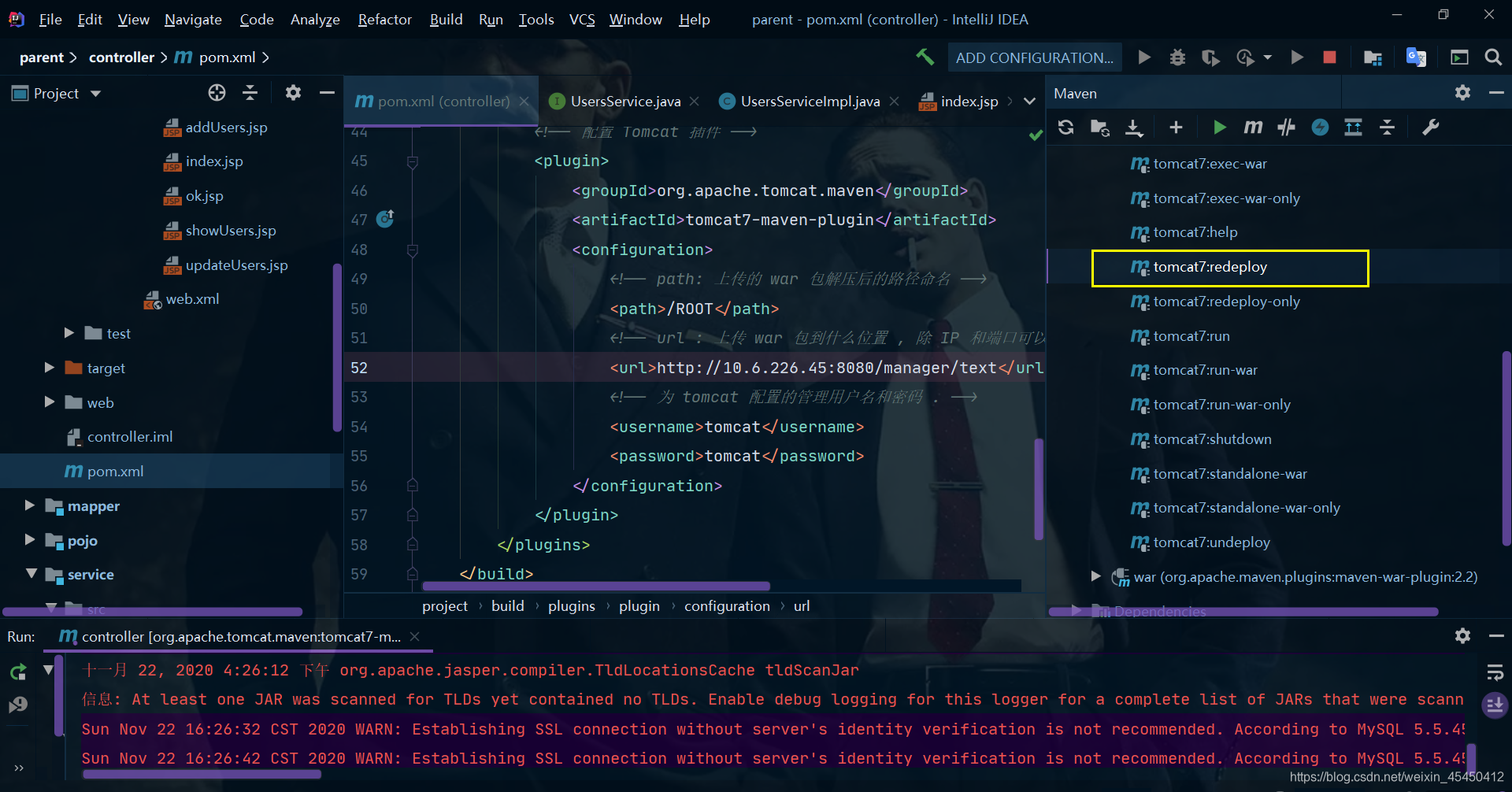
Task: Click gutter icon on line 47
Action: 385,219
